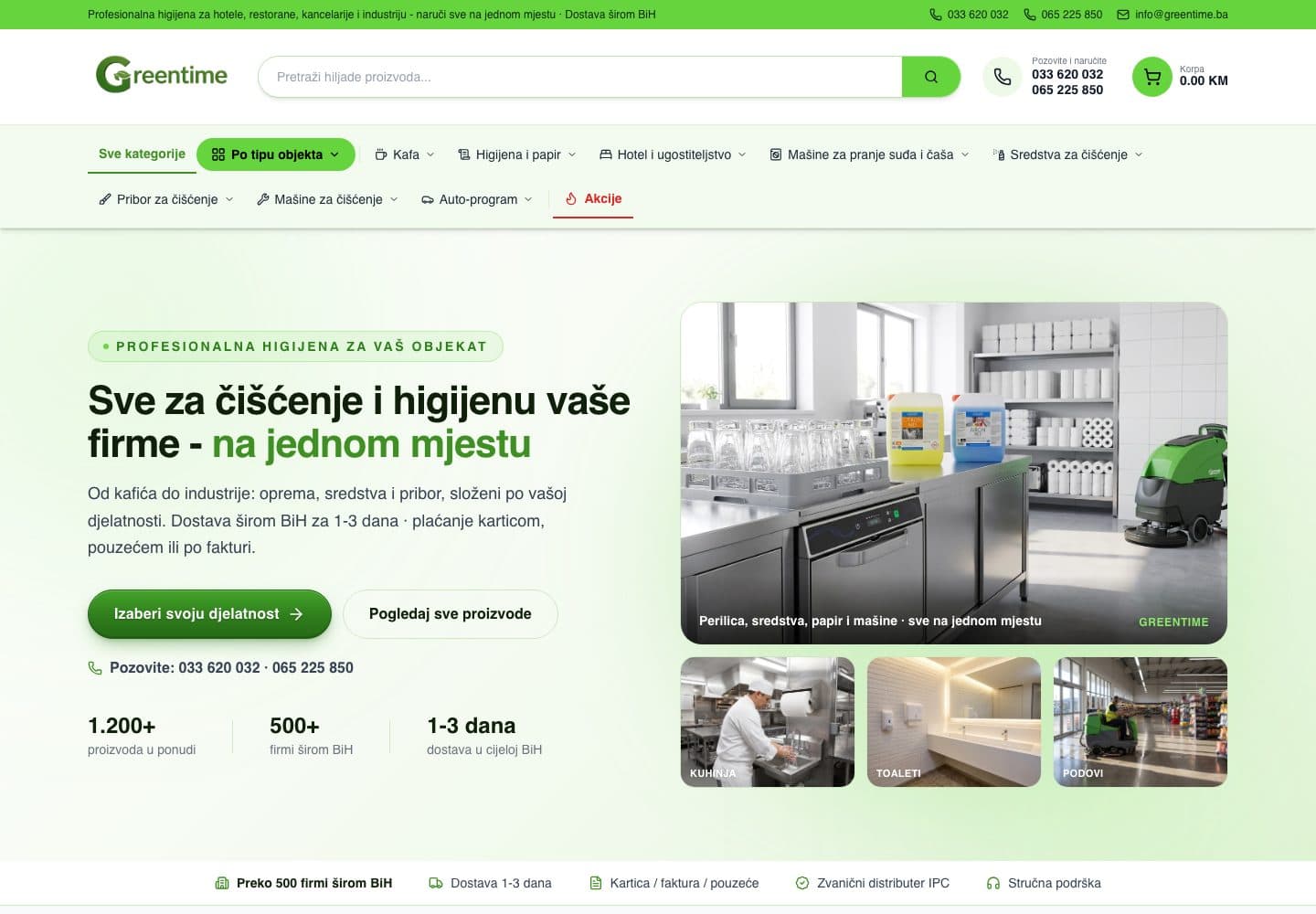The width and height of the screenshot is (1316, 914).
Task: Click the coffee cup icon next to Kafa
Action: point(381,154)
